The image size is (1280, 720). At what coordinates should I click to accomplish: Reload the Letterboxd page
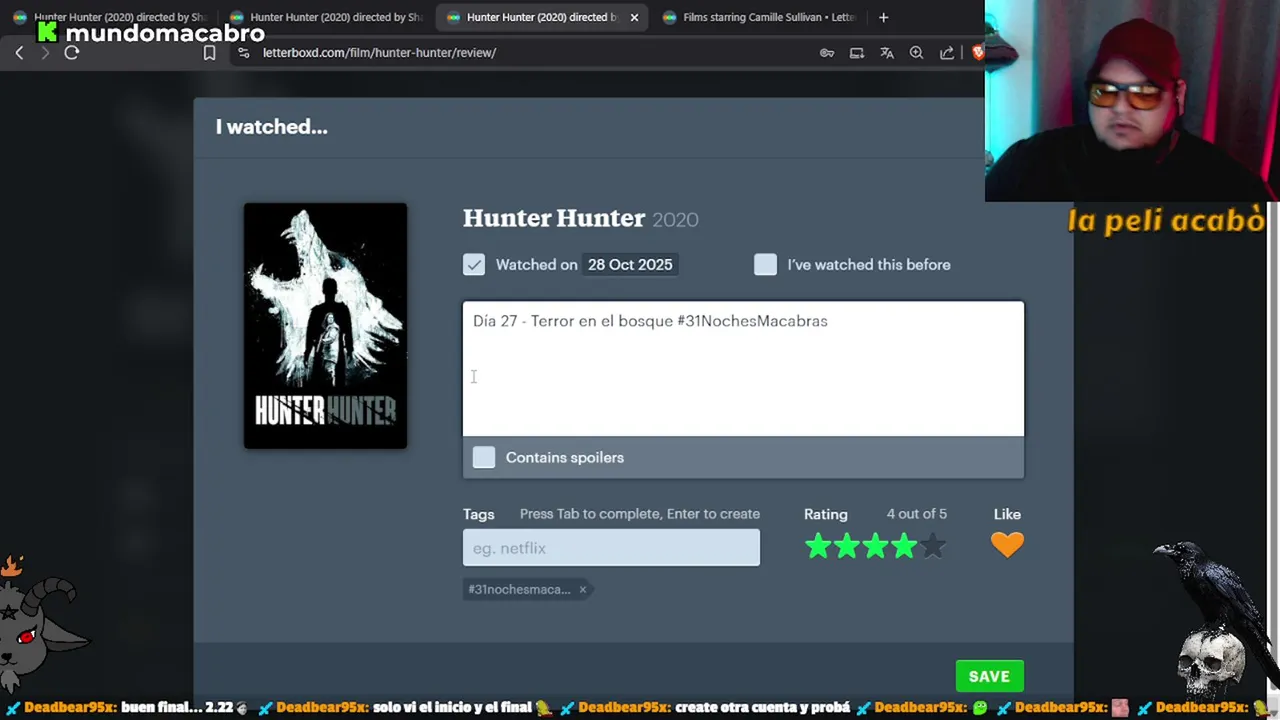[x=72, y=53]
